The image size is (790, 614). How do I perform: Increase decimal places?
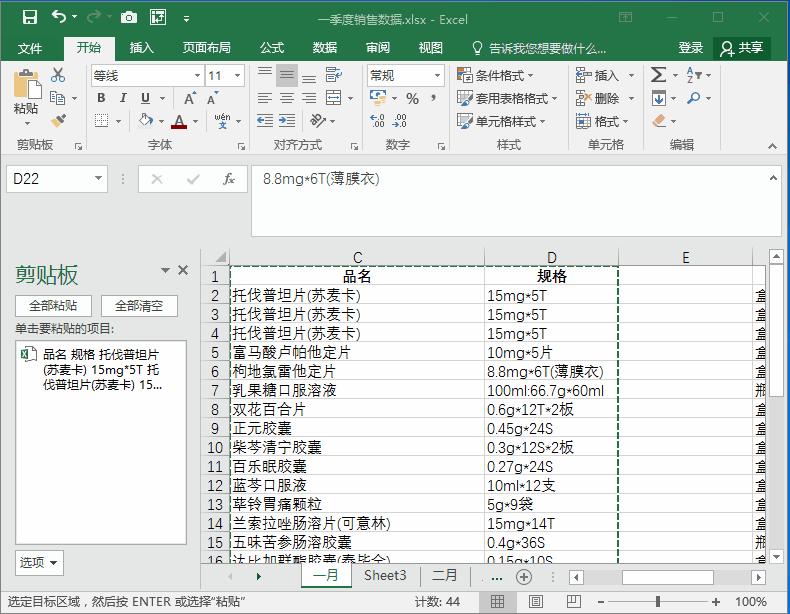(x=377, y=121)
